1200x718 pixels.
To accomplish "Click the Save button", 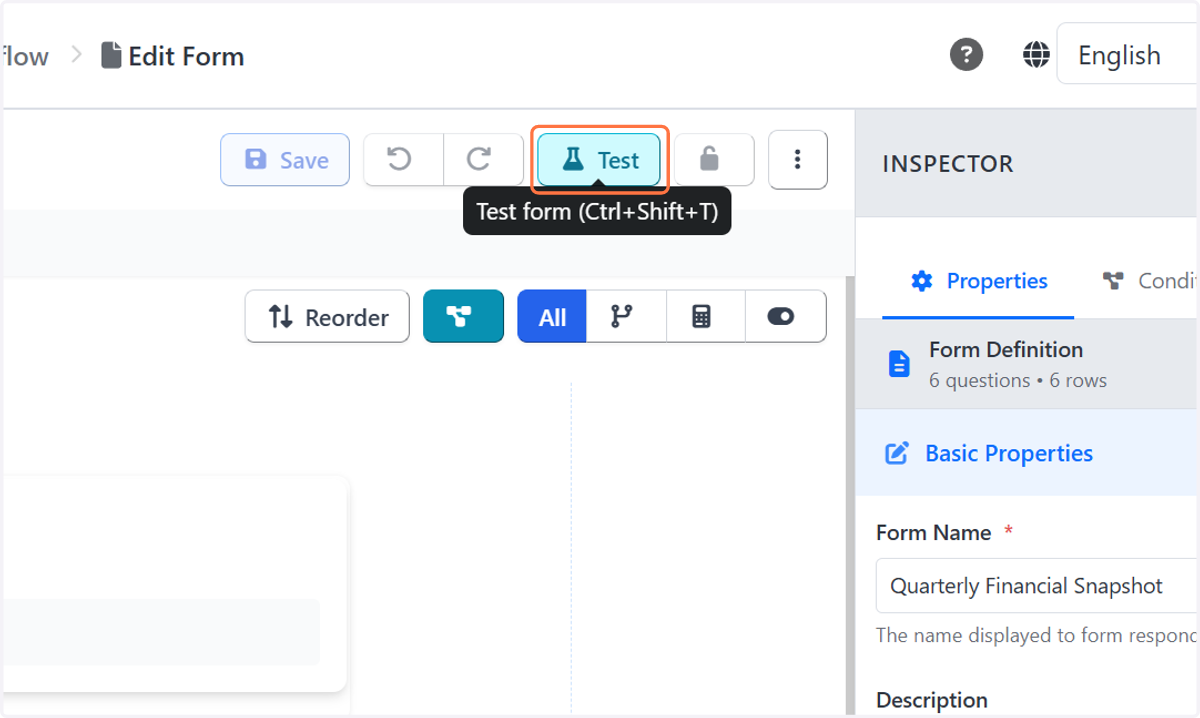I will tap(285, 160).
